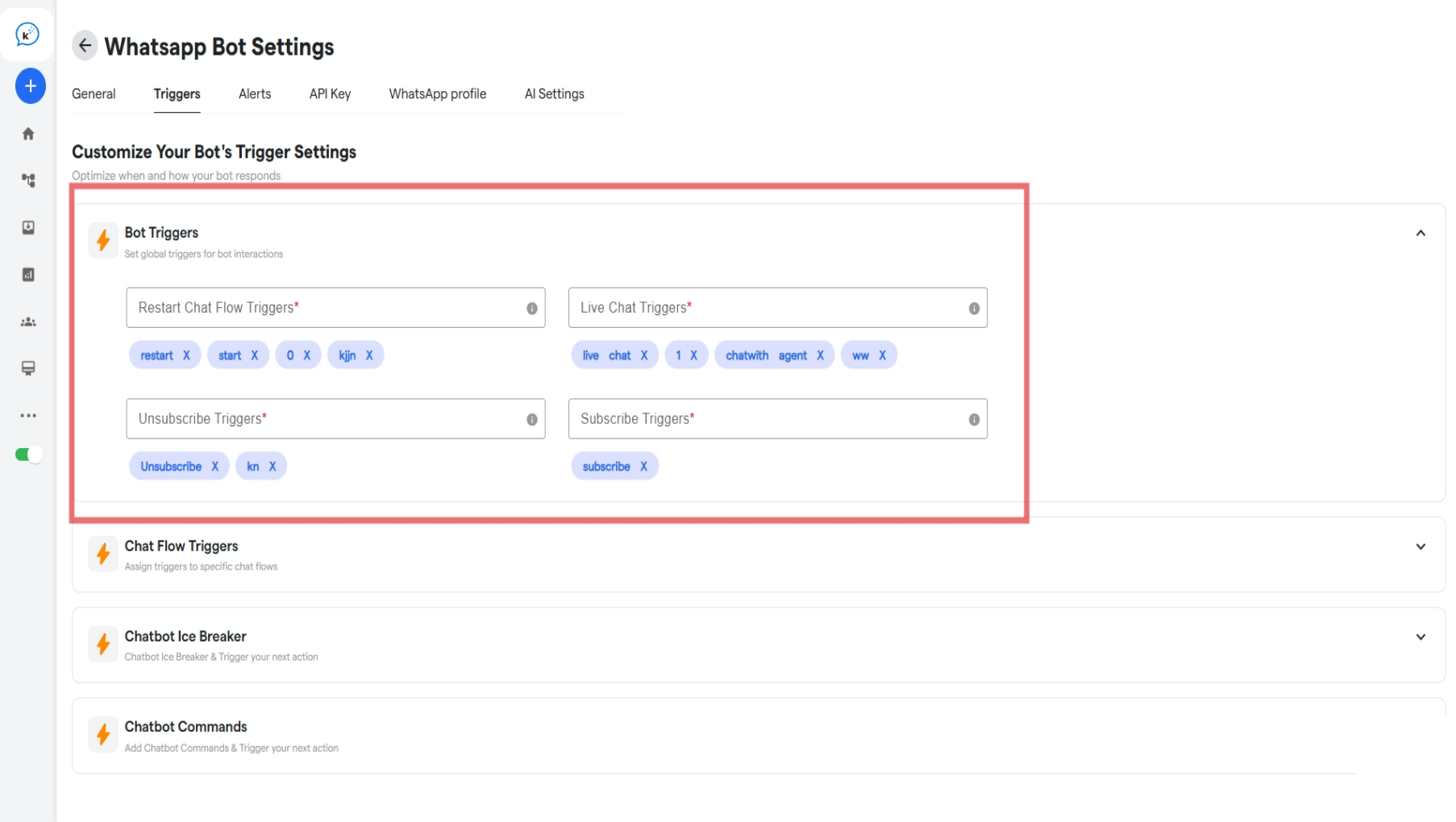The image size is (1456, 822).
Task: Click the Chat Flow Triggers lightning icon
Action: point(103,554)
